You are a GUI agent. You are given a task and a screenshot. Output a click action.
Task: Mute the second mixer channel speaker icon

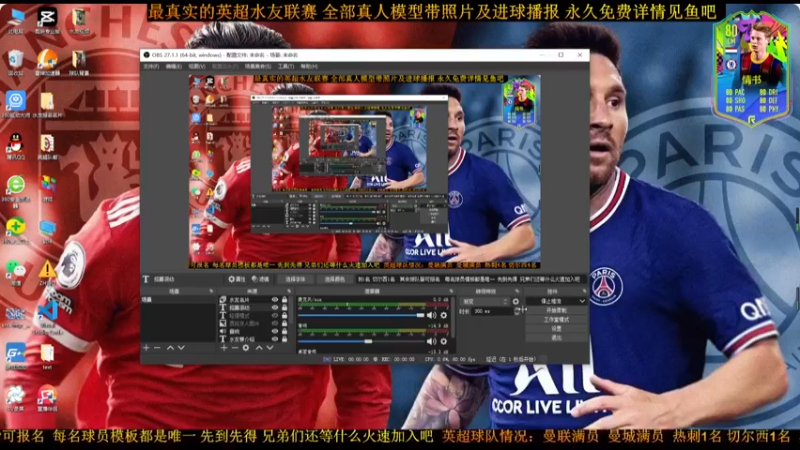431,341
